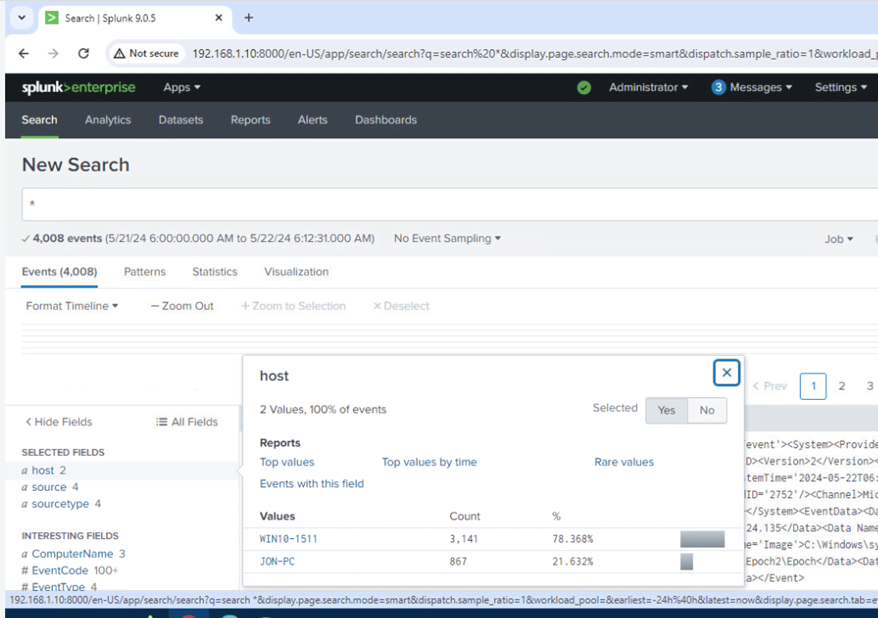
Task: Focus the browser address bar URL
Action: click(x=534, y=54)
